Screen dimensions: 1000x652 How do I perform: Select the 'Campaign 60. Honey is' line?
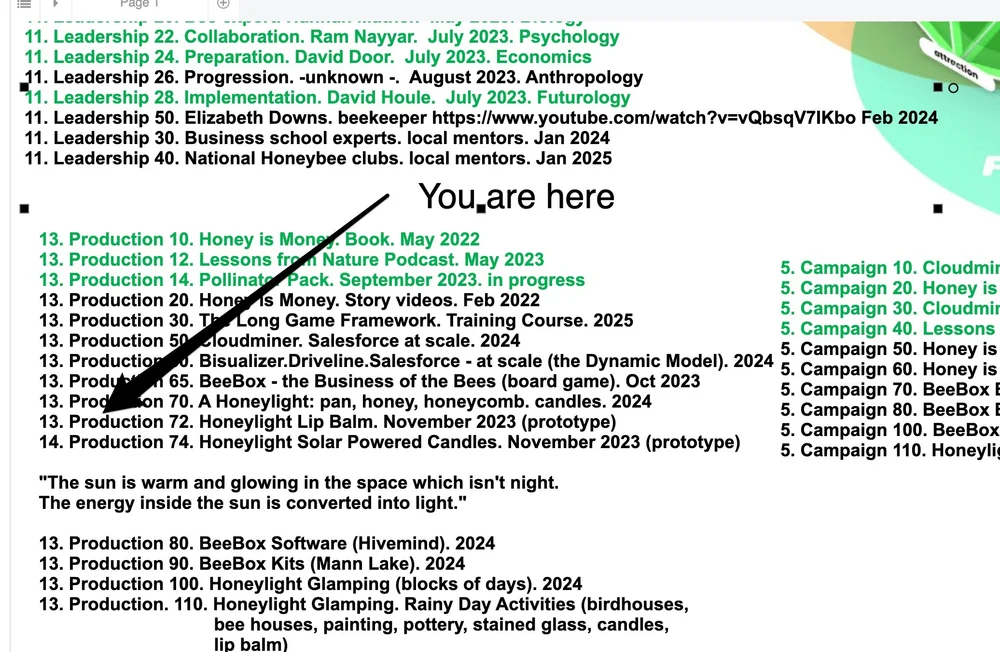890,370
